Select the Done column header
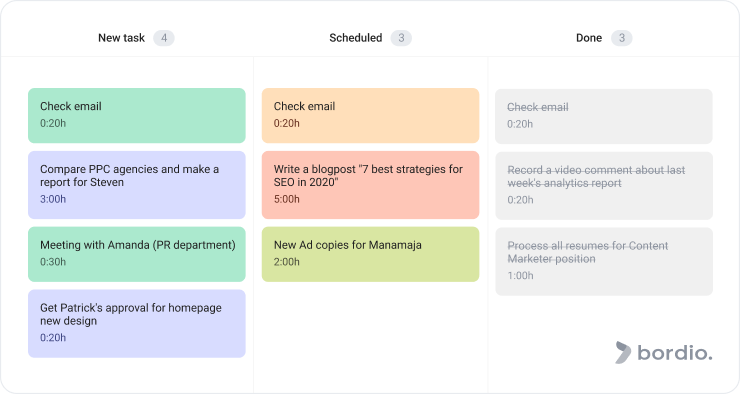This screenshot has width=740, height=394. (589, 38)
